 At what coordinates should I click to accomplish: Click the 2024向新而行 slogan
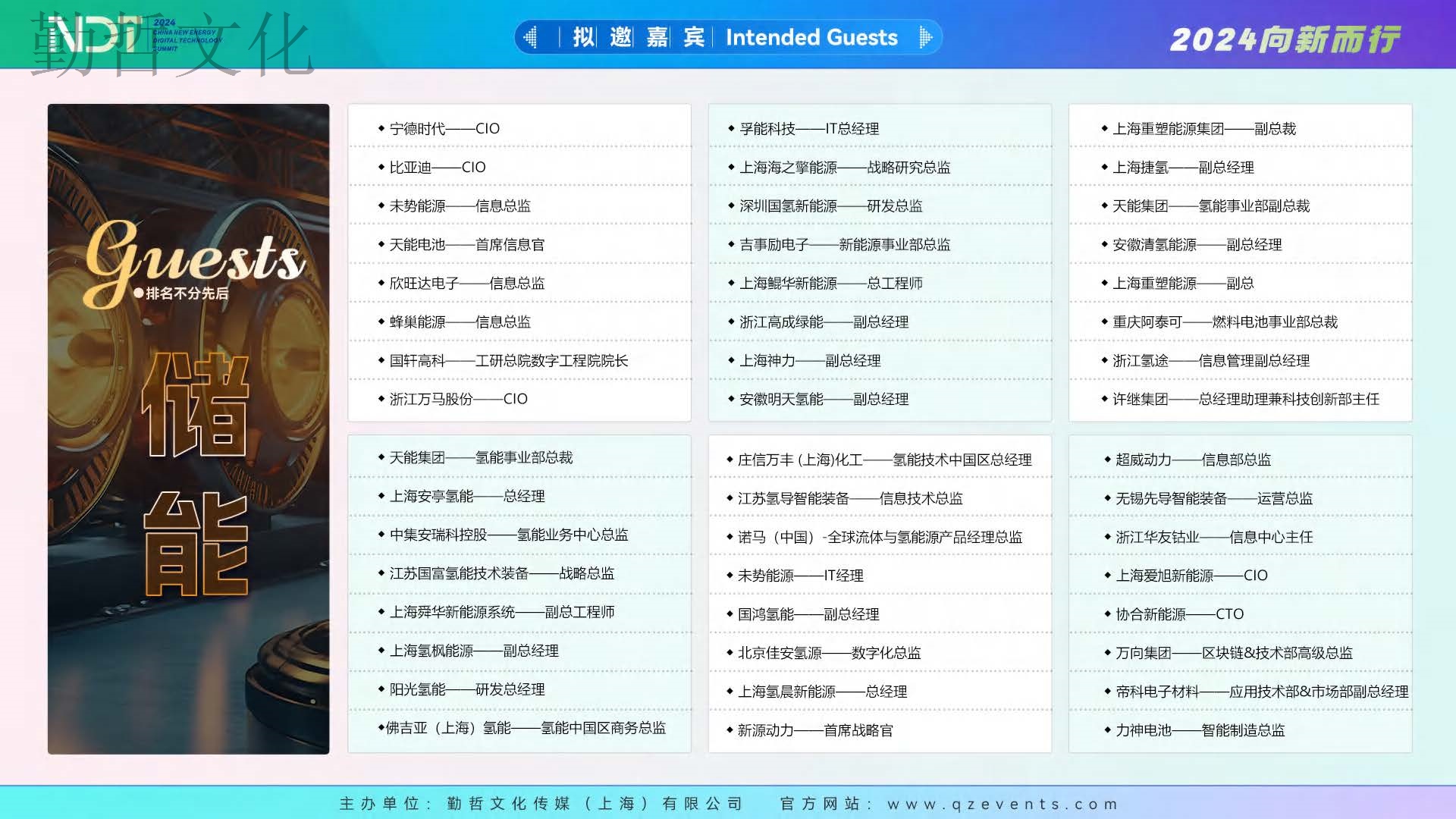[x=1285, y=39]
